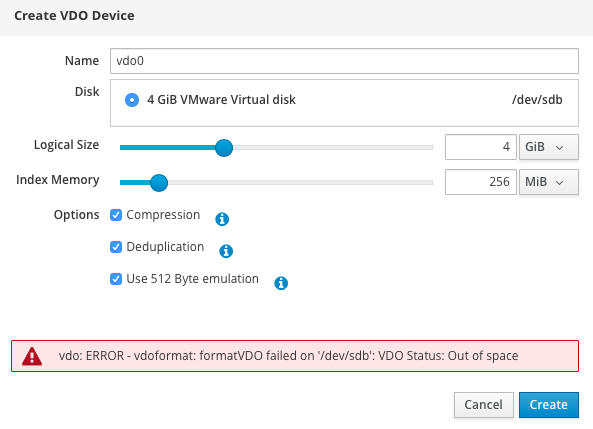The width and height of the screenshot is (593, 429).
Task: Click the Create button
Action: [x=549, y=405]
